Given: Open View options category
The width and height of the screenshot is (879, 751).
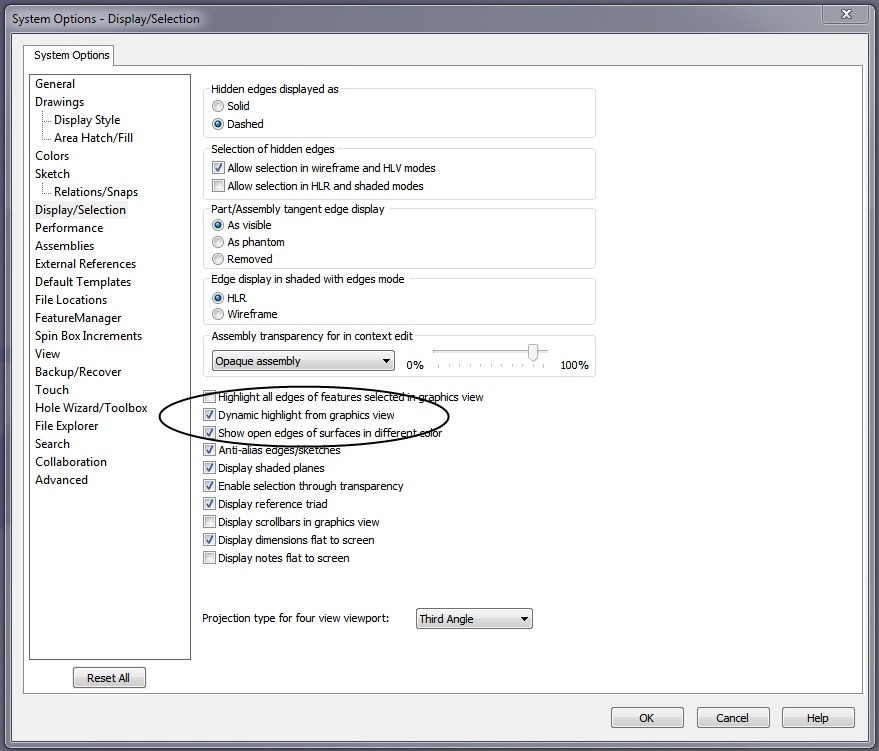Looking at the screenshot, I should [x=48, y=354].
